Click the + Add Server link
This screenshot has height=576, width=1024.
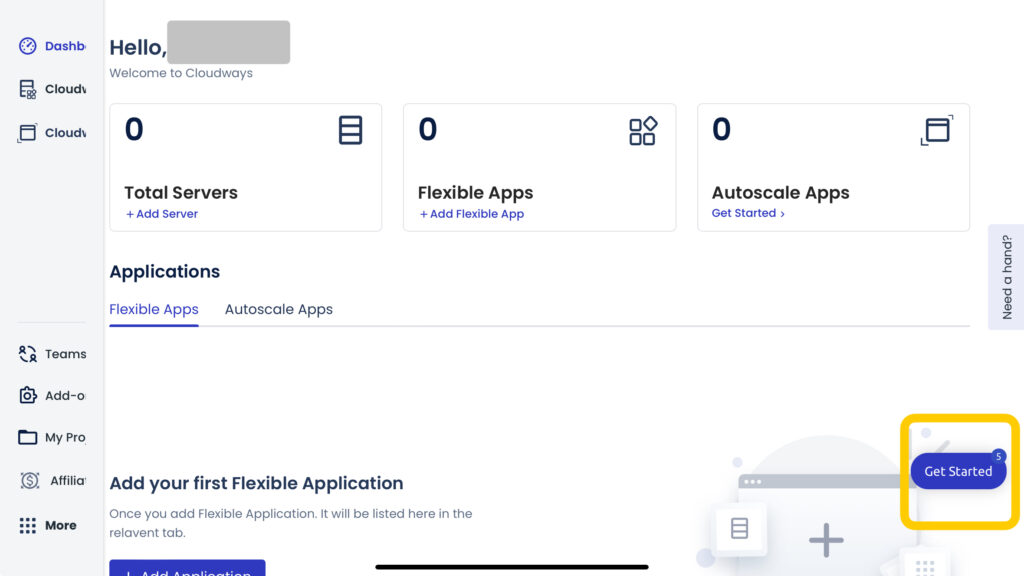coord(162,214)
